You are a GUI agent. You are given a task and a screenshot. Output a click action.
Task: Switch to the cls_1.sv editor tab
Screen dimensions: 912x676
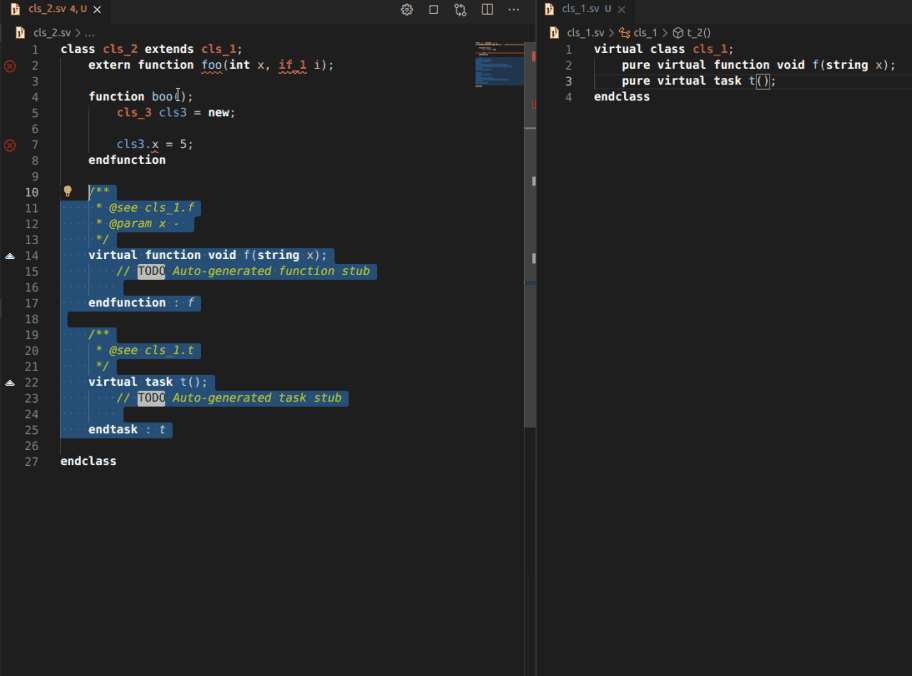click(579, 9)
